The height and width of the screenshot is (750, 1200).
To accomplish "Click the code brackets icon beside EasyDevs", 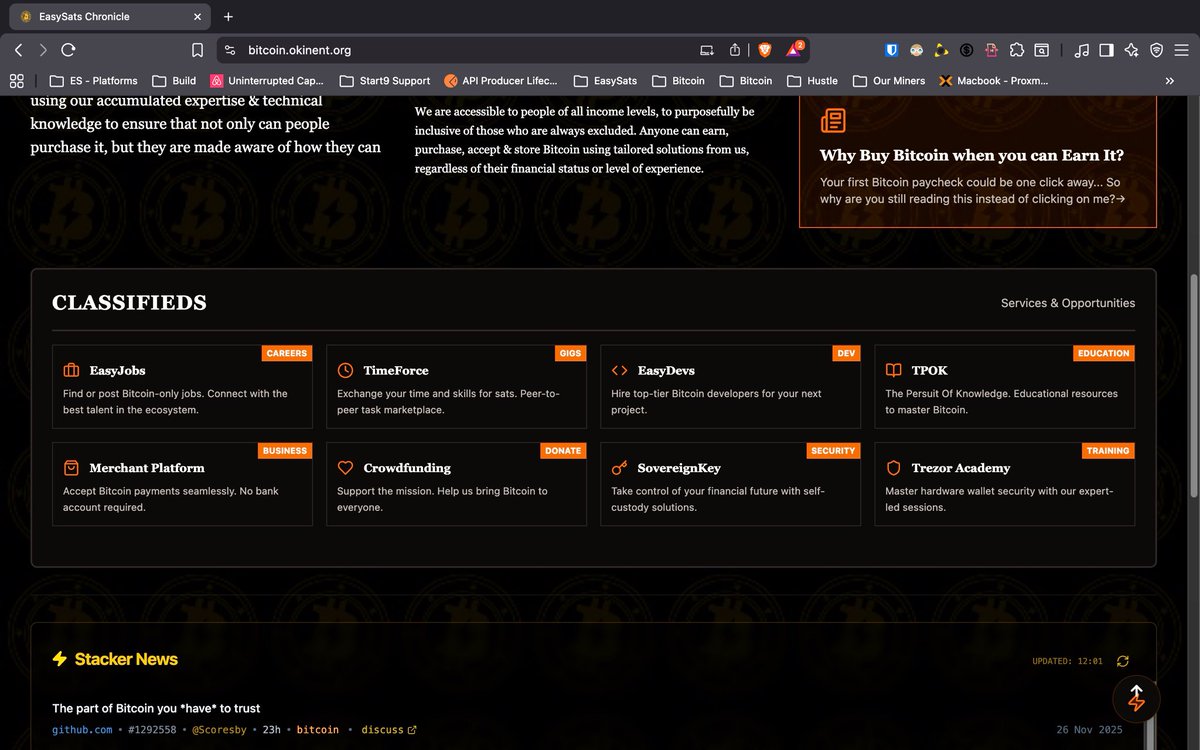I will point(619,370).
